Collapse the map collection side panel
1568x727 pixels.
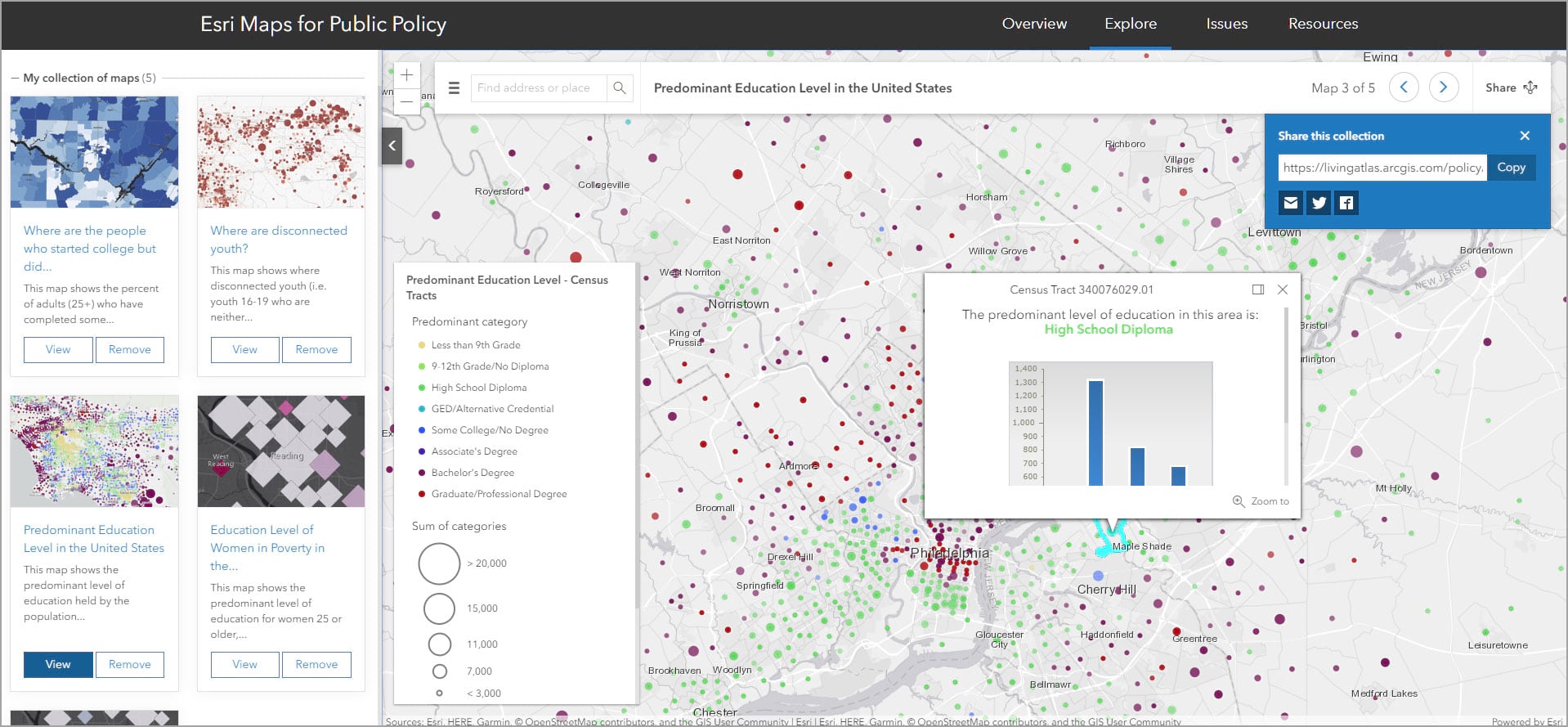point(392,146)
